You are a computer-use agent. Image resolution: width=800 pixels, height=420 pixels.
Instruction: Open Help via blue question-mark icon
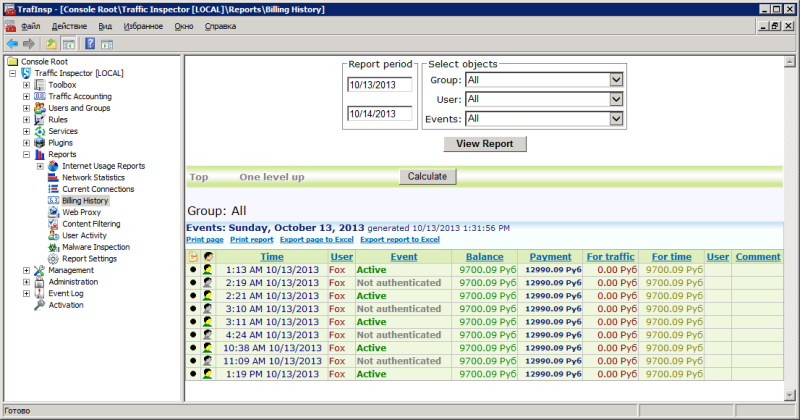pyautogui.click(x=90, y=44)
